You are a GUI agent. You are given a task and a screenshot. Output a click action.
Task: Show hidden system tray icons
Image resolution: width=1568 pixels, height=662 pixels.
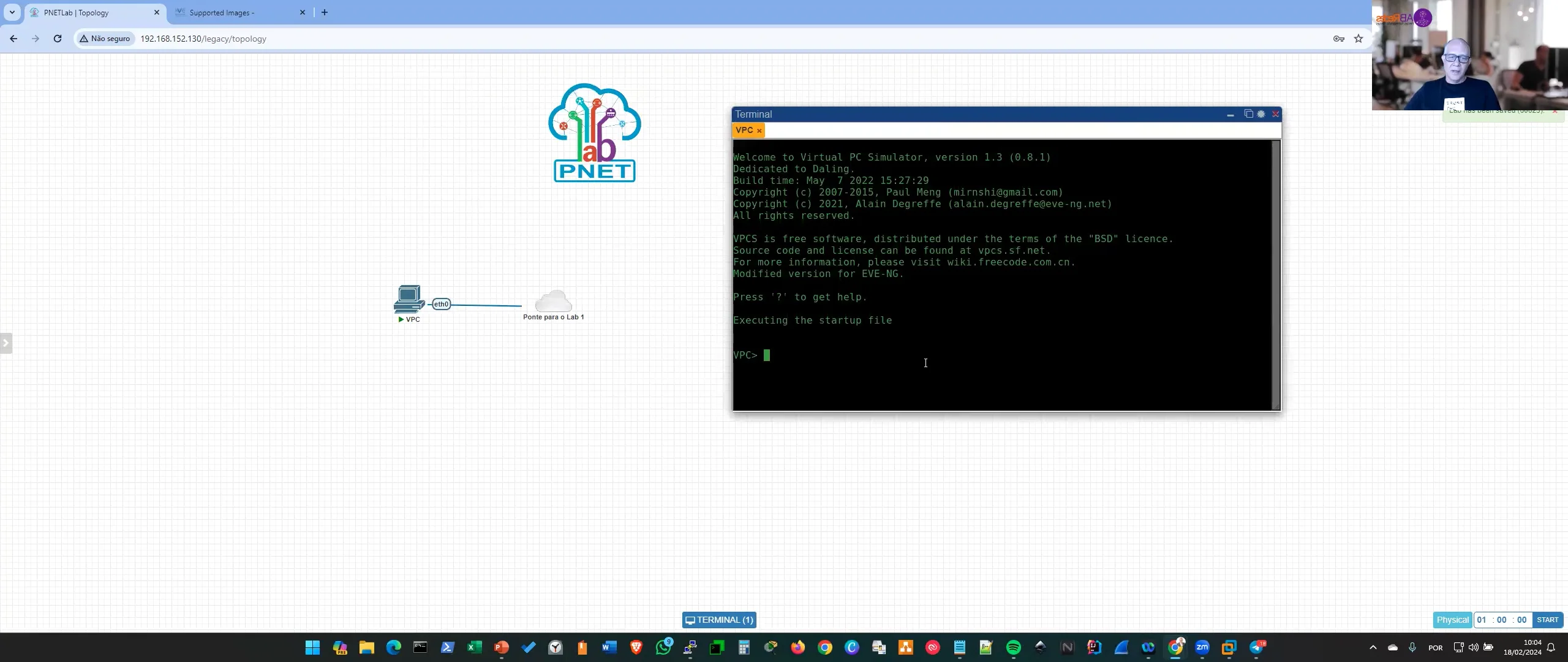pos(1373,647)
